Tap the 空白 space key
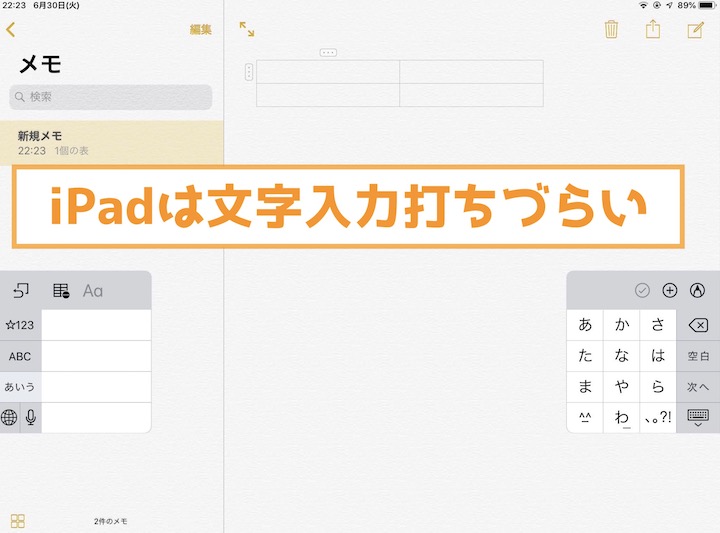Image resolution: width=720 pixels, height=533 pixels. [x=698, y=356]
